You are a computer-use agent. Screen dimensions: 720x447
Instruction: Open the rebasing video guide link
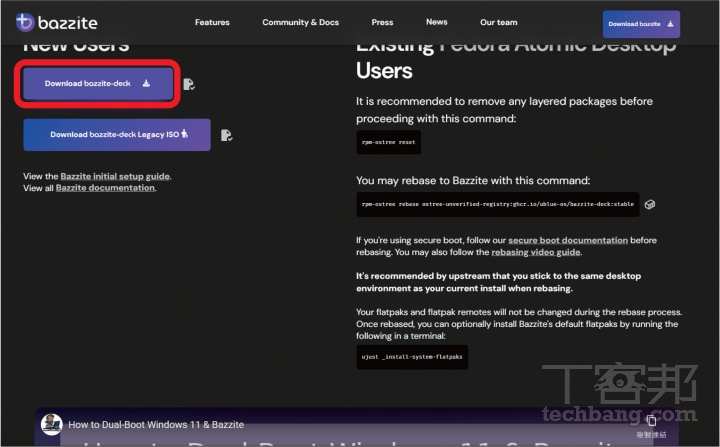[x=535, y=252]
